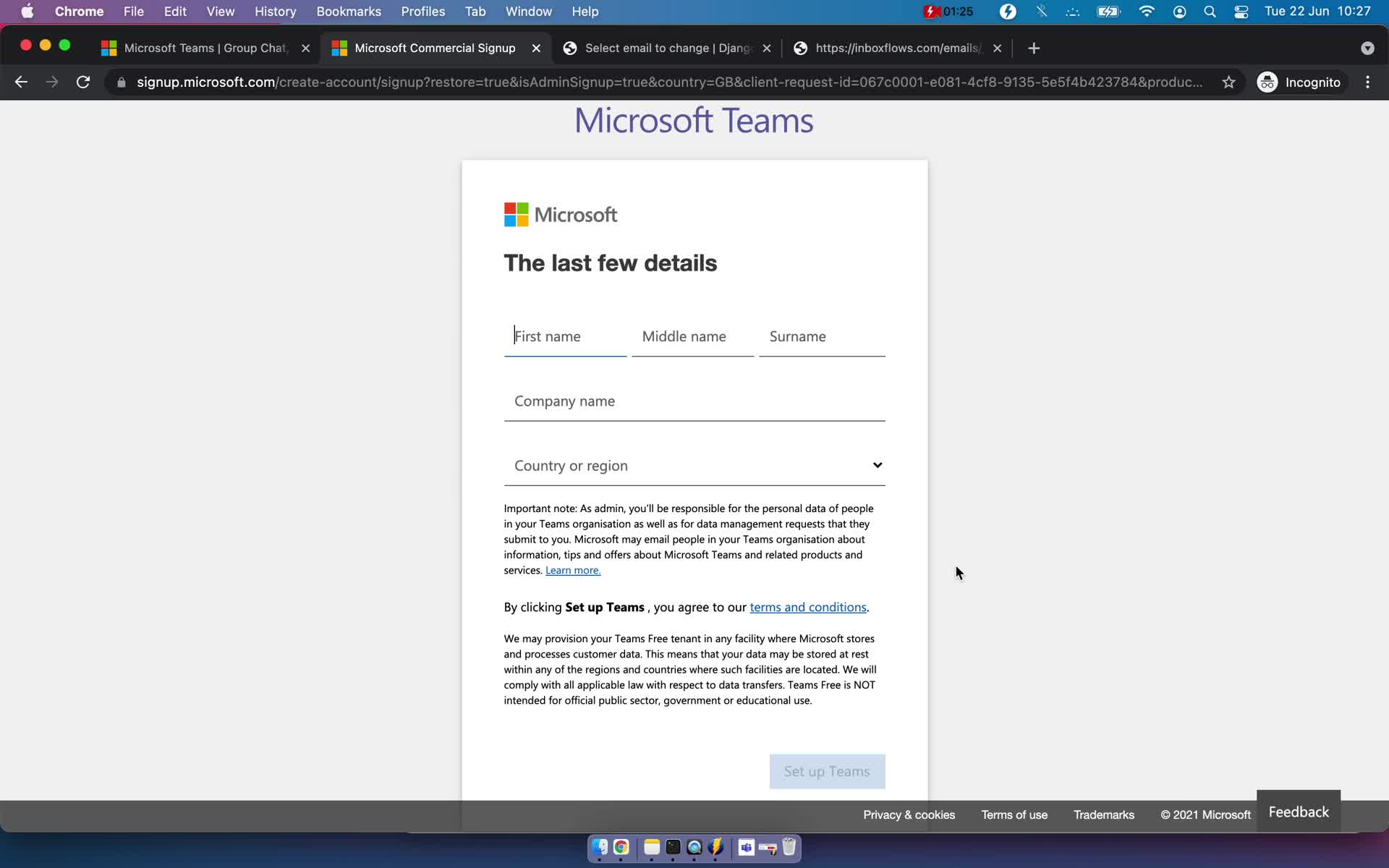Open the user account menu bar icon
Screen dimensions: 1389x868
point(1179,12)
